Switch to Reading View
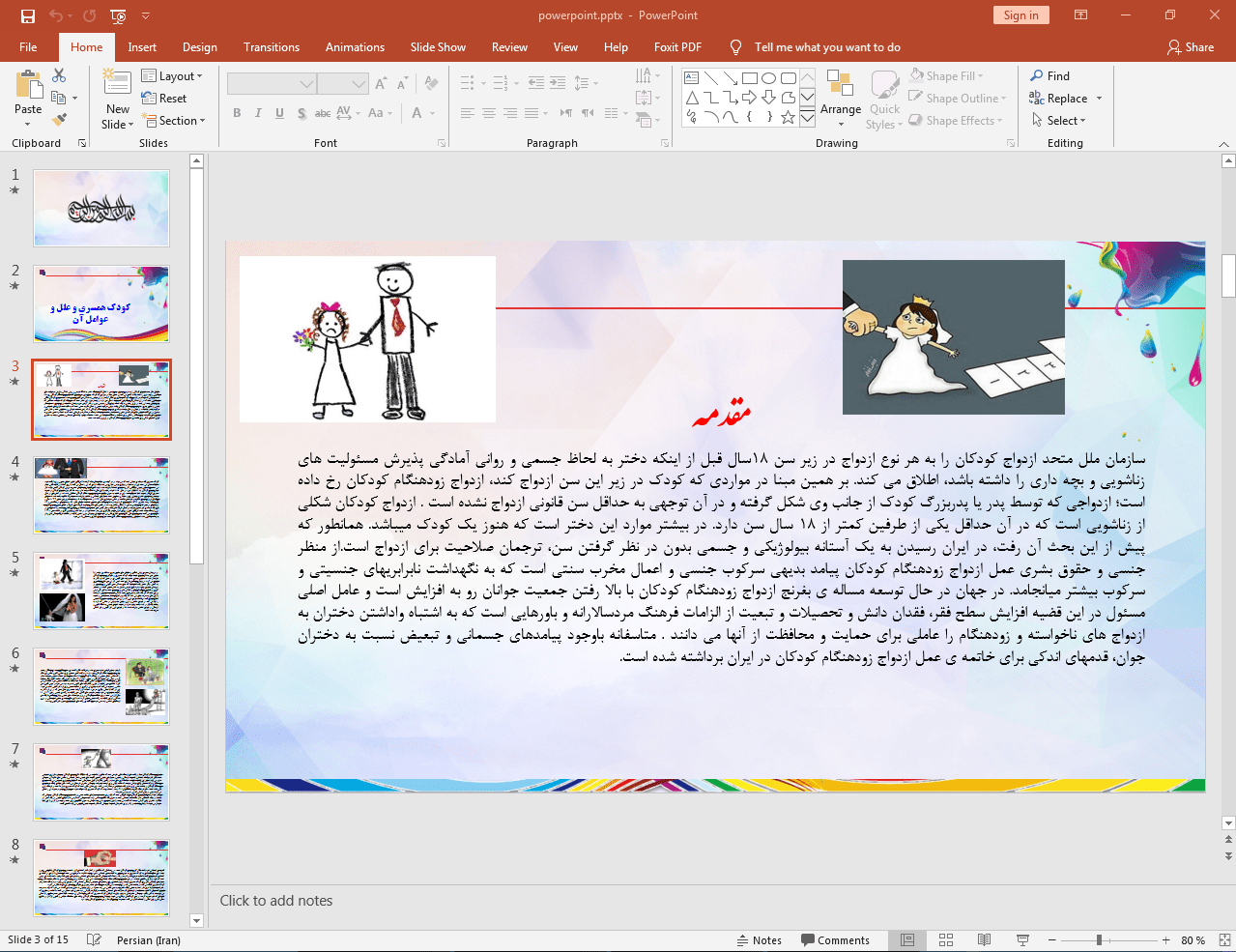 pos(984,940)
